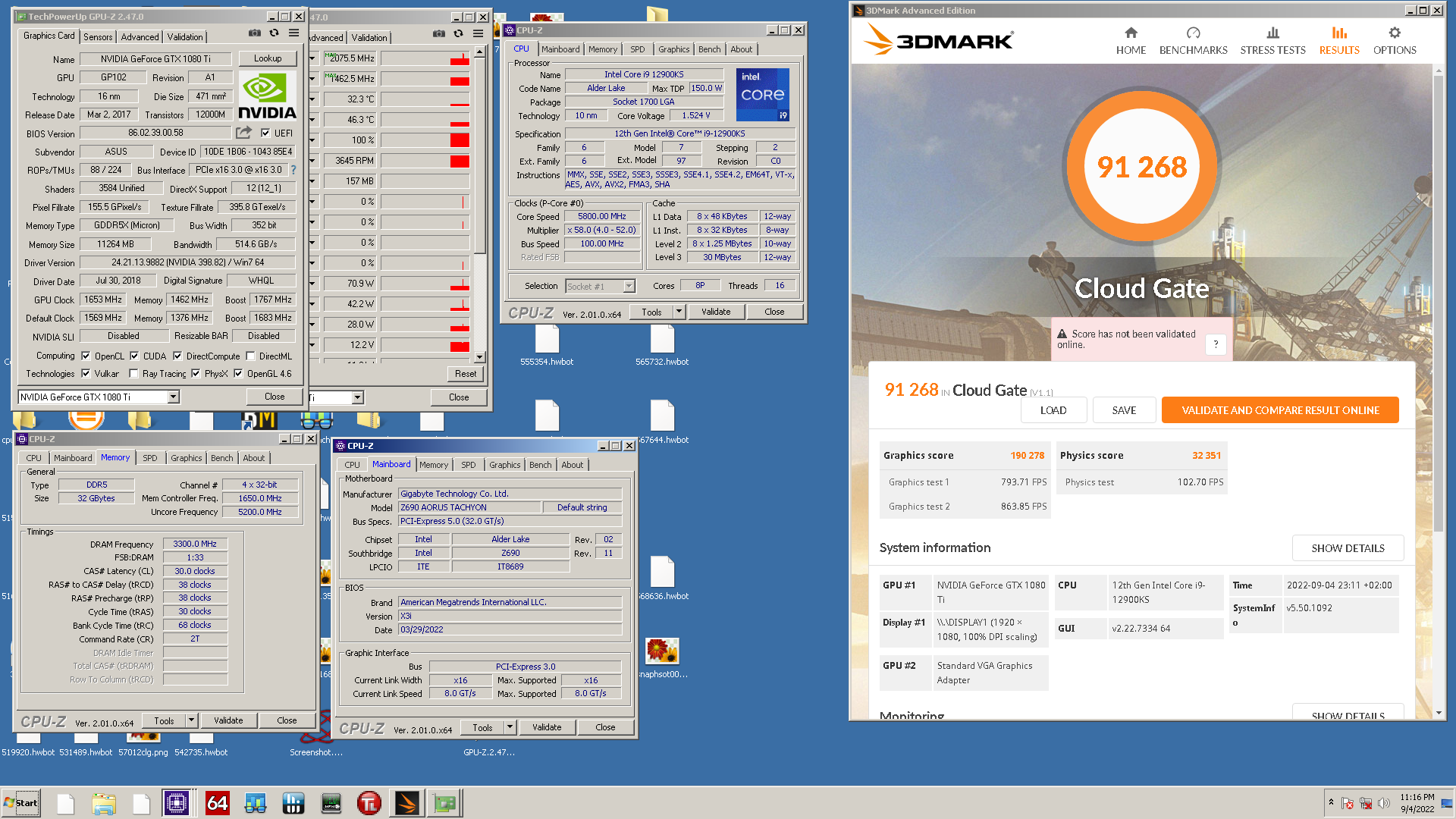Click the red TL taskbar icon

(369, 803)
